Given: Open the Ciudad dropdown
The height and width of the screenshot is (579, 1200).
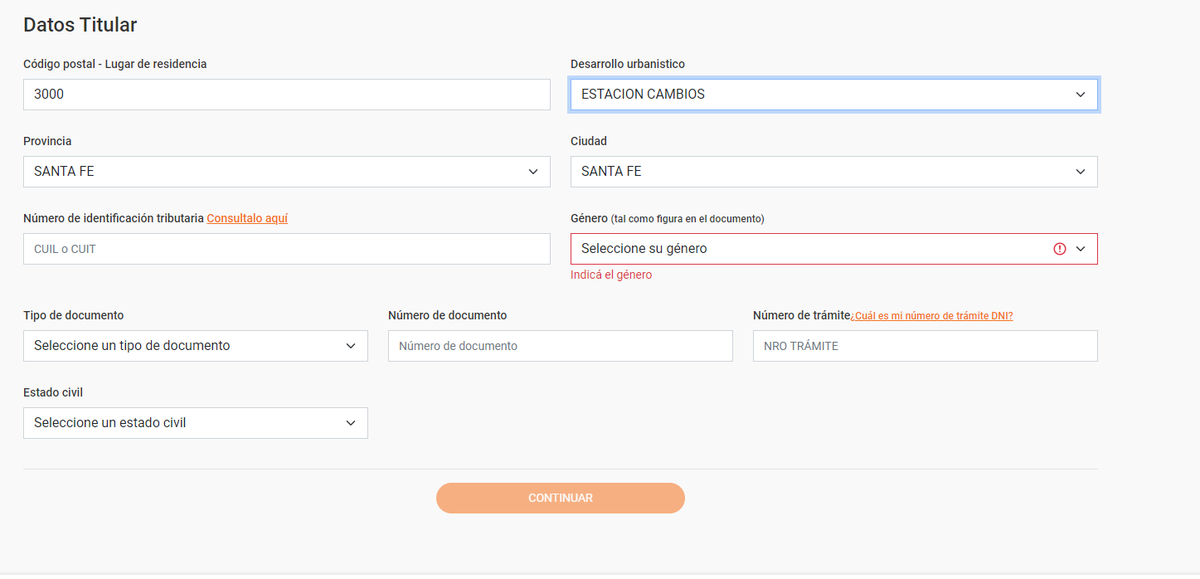Looking at the screenshot, I should click(x=834, y=171).
